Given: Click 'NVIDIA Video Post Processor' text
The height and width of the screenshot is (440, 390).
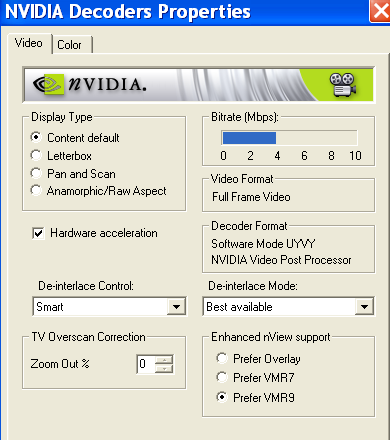Looking at the screenshot, I should (281, 260).
